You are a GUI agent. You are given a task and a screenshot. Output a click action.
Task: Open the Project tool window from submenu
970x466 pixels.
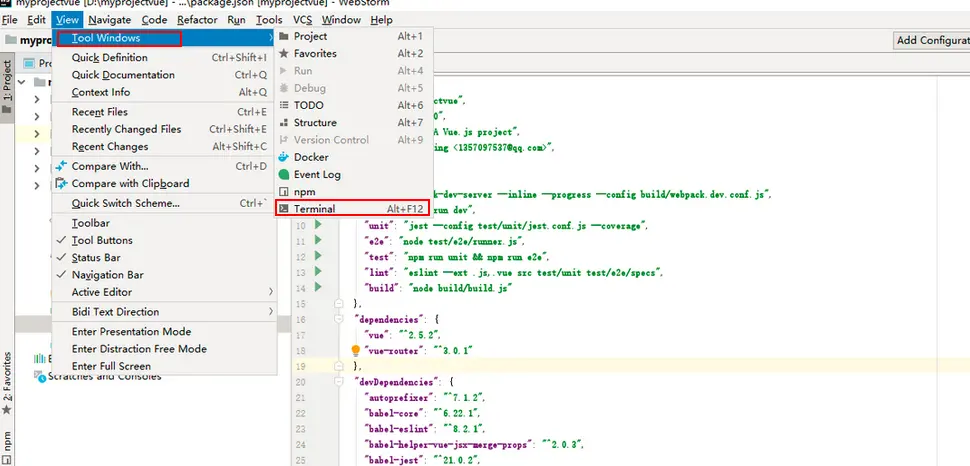point(353,37)
